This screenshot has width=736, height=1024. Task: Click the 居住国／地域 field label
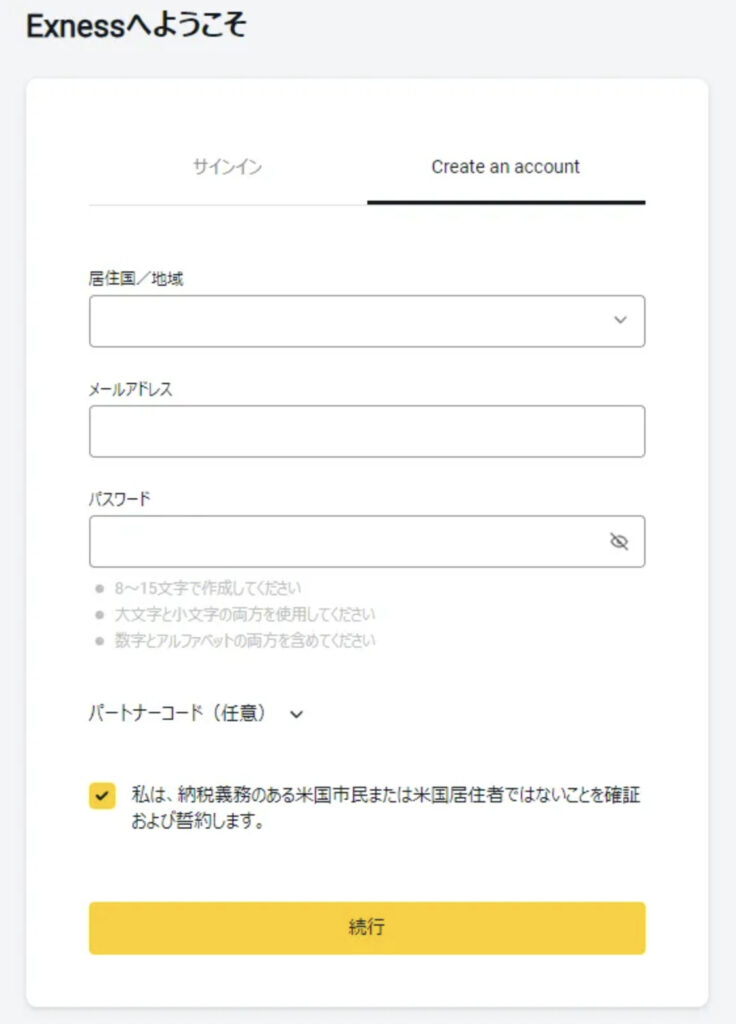[x=136, y=279]
